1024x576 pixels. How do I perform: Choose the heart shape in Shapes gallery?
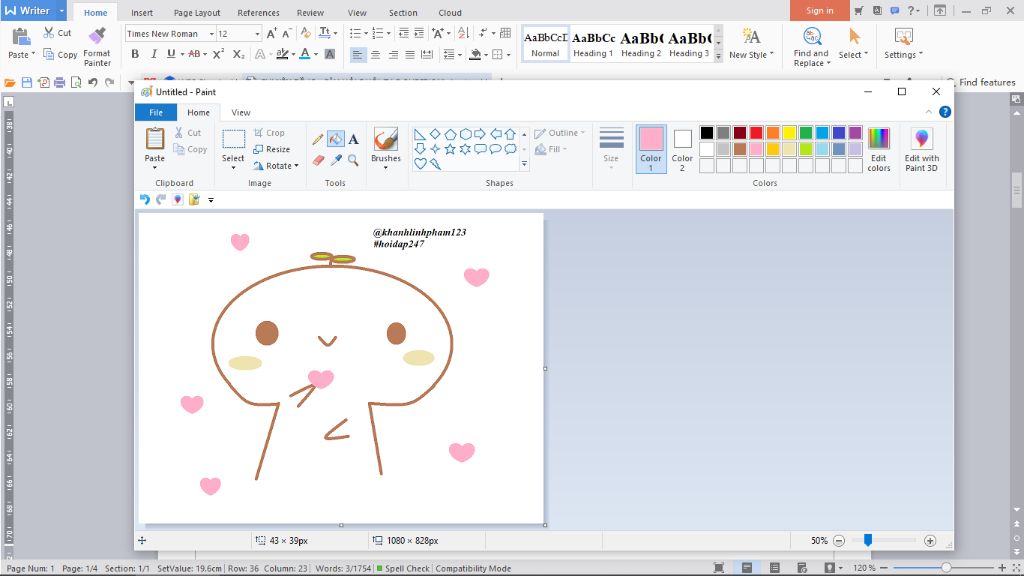click(420, 164)
